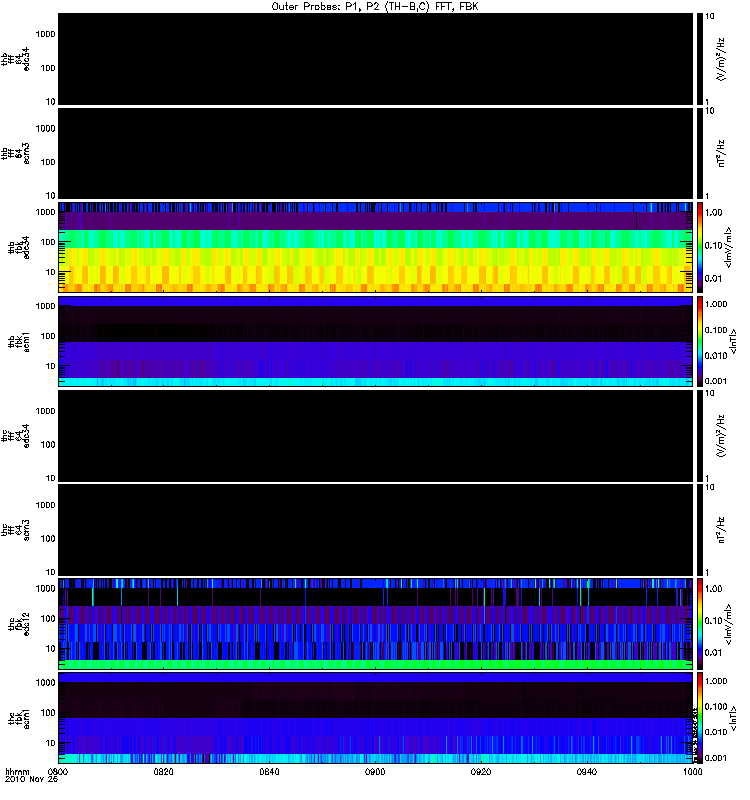The height and width of the screenshot is (800, 750).
Task: Click the '0820' time axis label
Action: [x=163, y=771]
